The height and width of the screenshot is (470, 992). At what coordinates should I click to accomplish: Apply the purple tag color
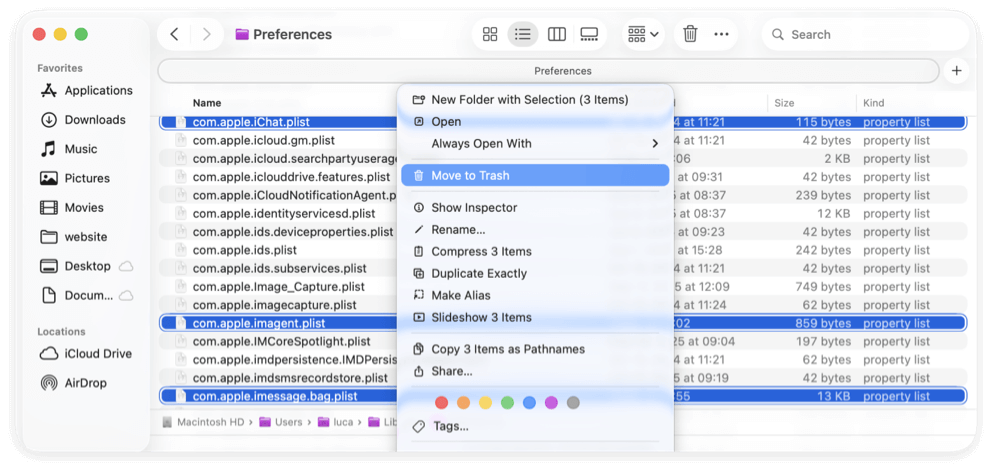point(551,402)
